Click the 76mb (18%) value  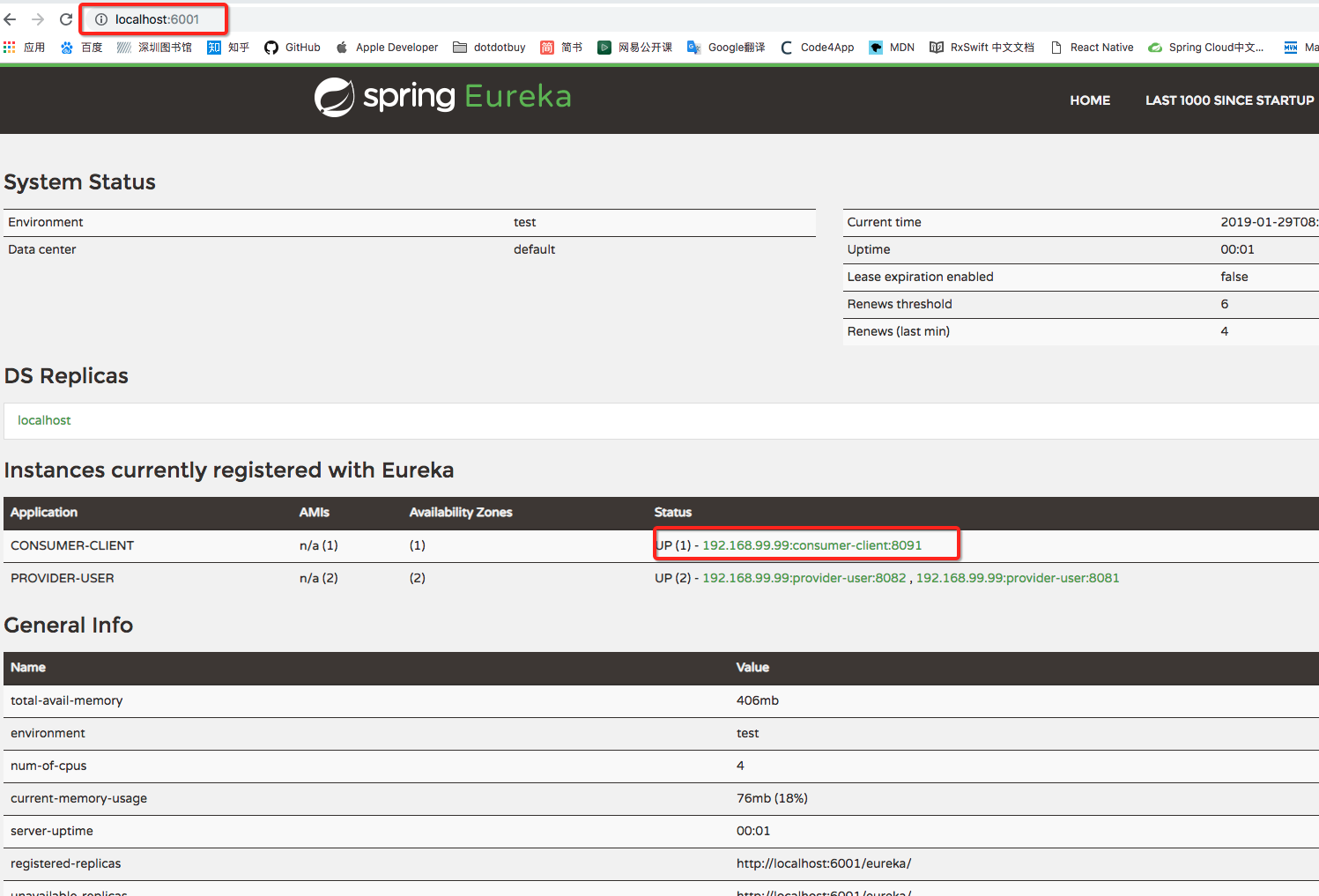tap(772, 798)
